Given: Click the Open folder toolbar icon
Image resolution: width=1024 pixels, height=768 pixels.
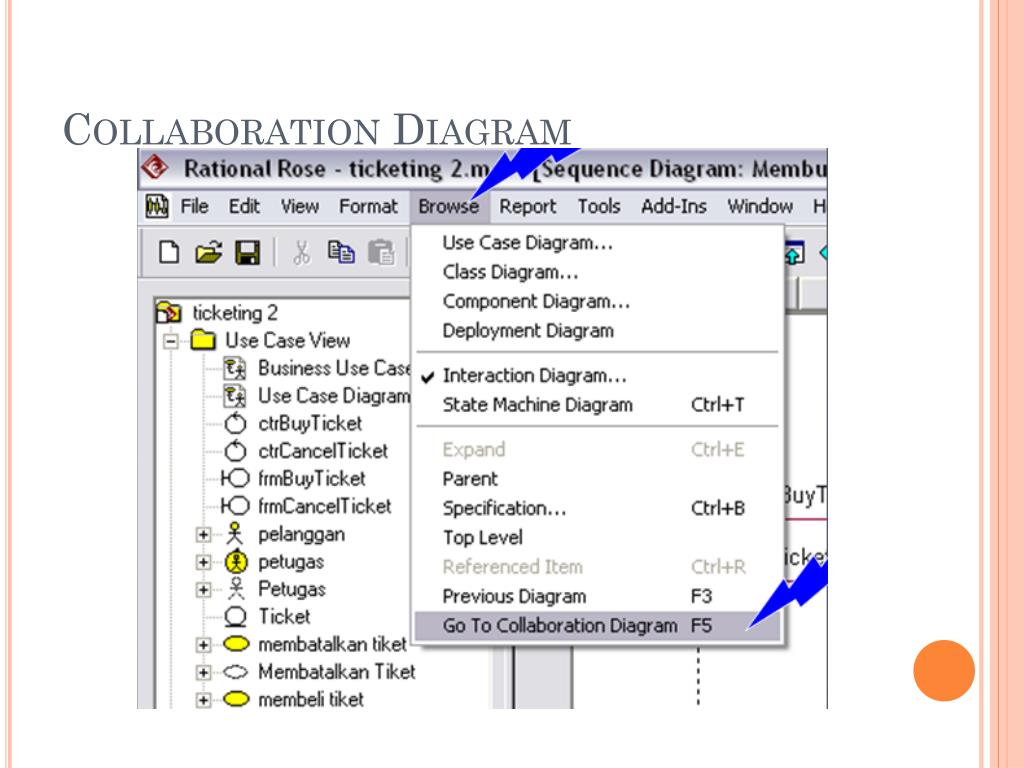Looking at the screenshot, I should (208, 252).
